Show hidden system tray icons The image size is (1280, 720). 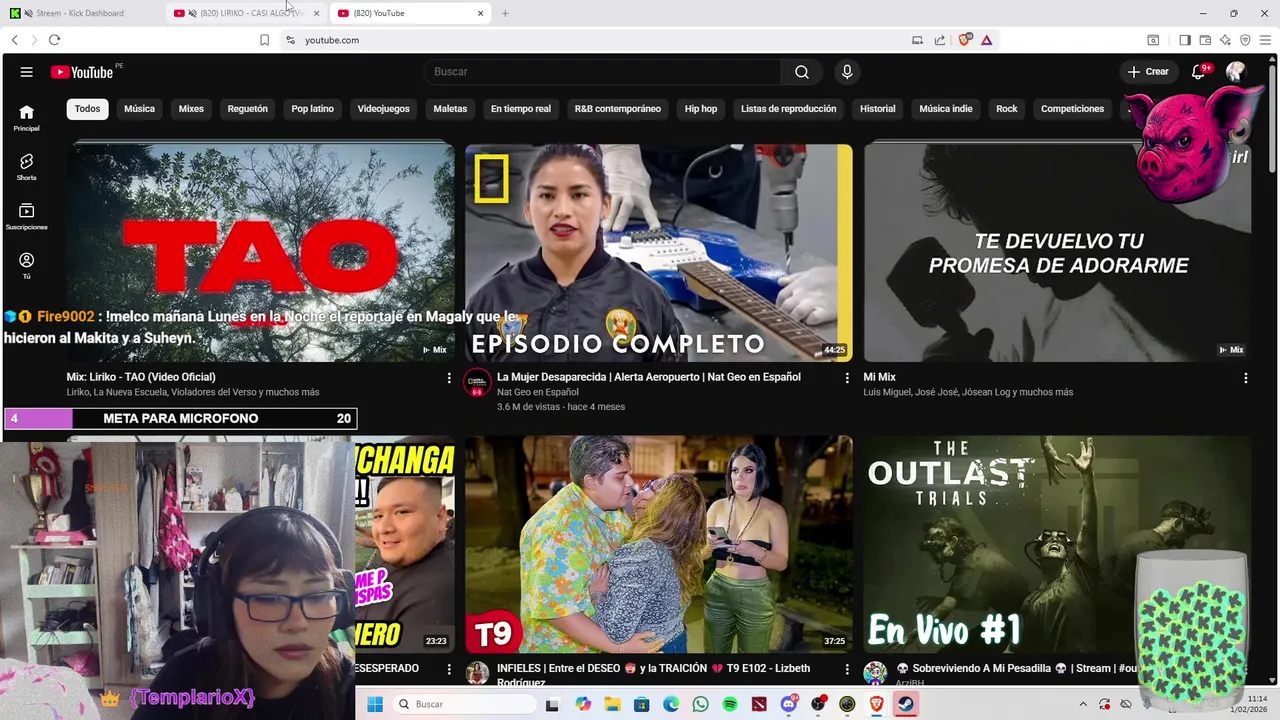click(1083, 704)
